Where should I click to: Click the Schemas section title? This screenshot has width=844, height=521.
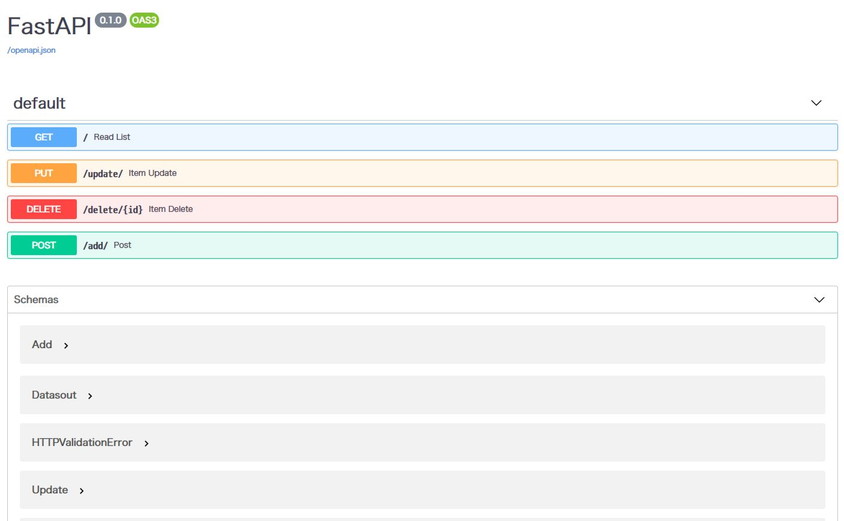coord(36,299)
